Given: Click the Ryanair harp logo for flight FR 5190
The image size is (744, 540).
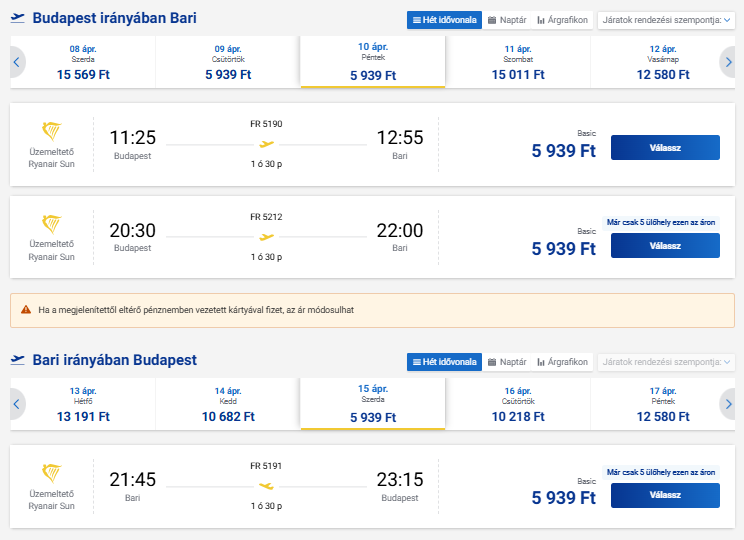Looking at the screenshot, I should click(x=51, y=131).
